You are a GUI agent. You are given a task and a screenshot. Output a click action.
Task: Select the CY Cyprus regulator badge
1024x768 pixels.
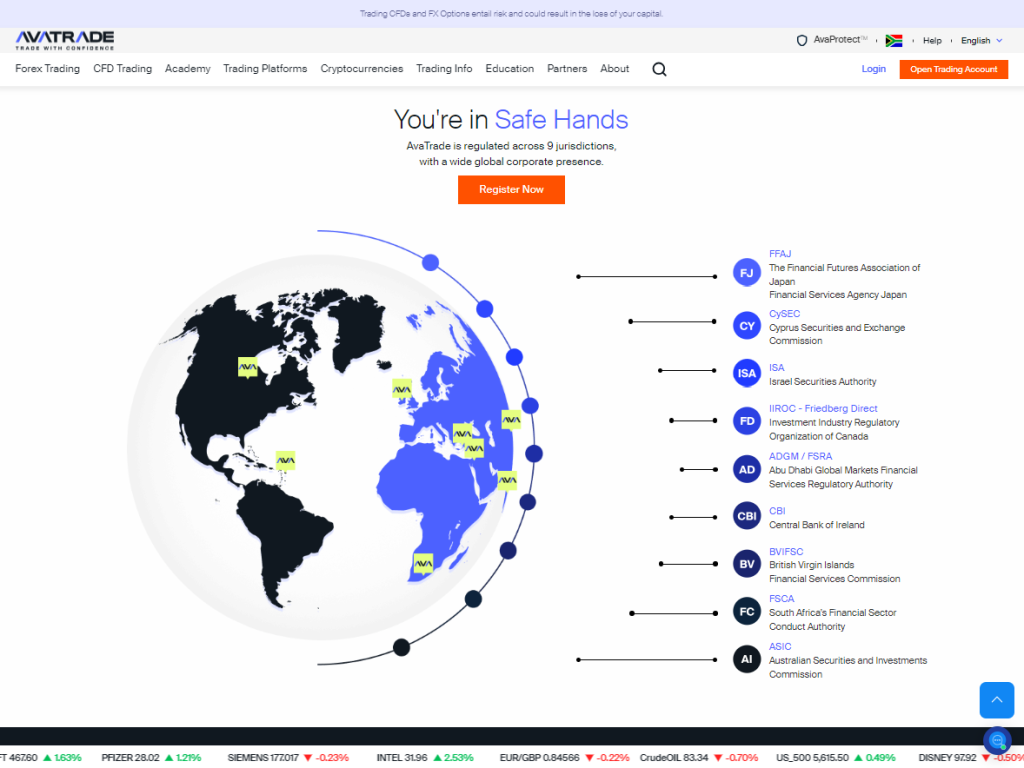point(747,326)
